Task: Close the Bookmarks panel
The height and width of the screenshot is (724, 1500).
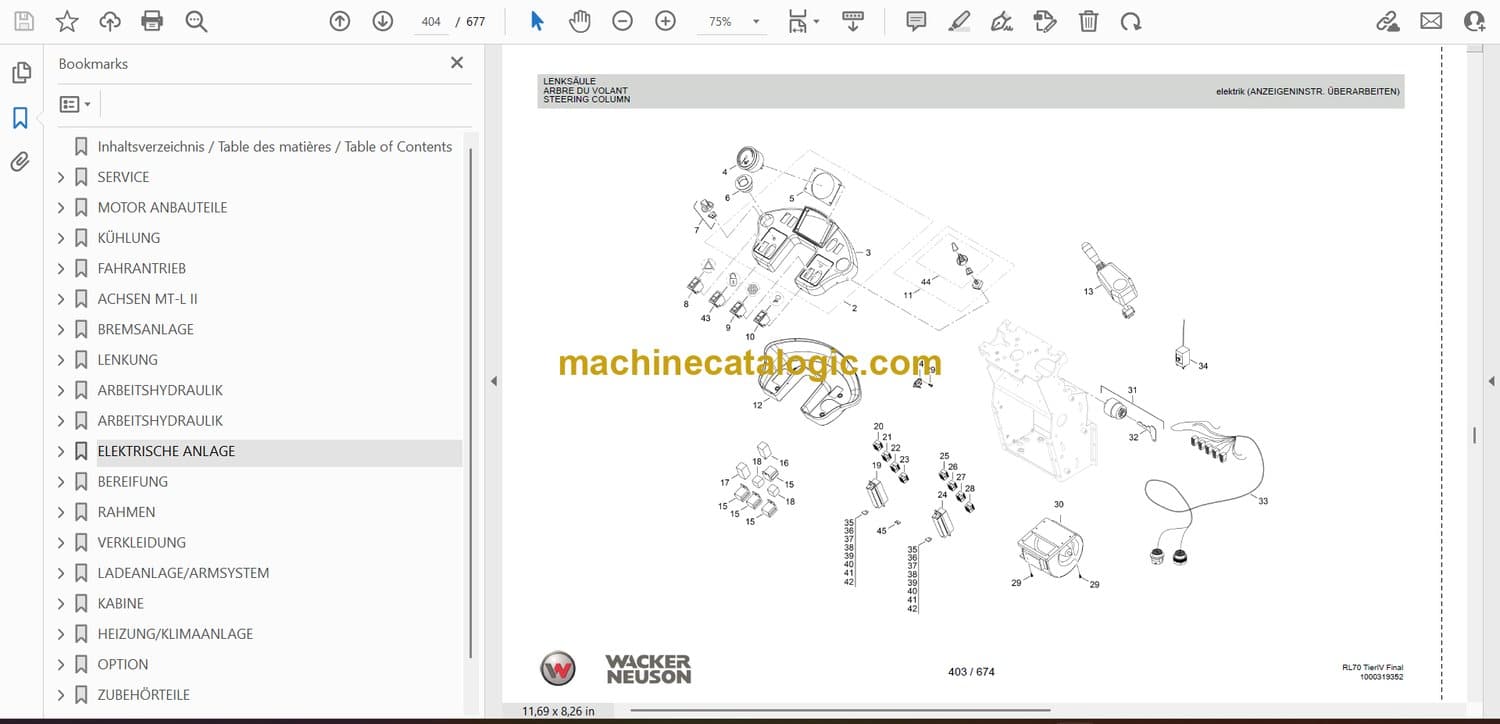Action: pyautogui.click(x=457, y=63)
